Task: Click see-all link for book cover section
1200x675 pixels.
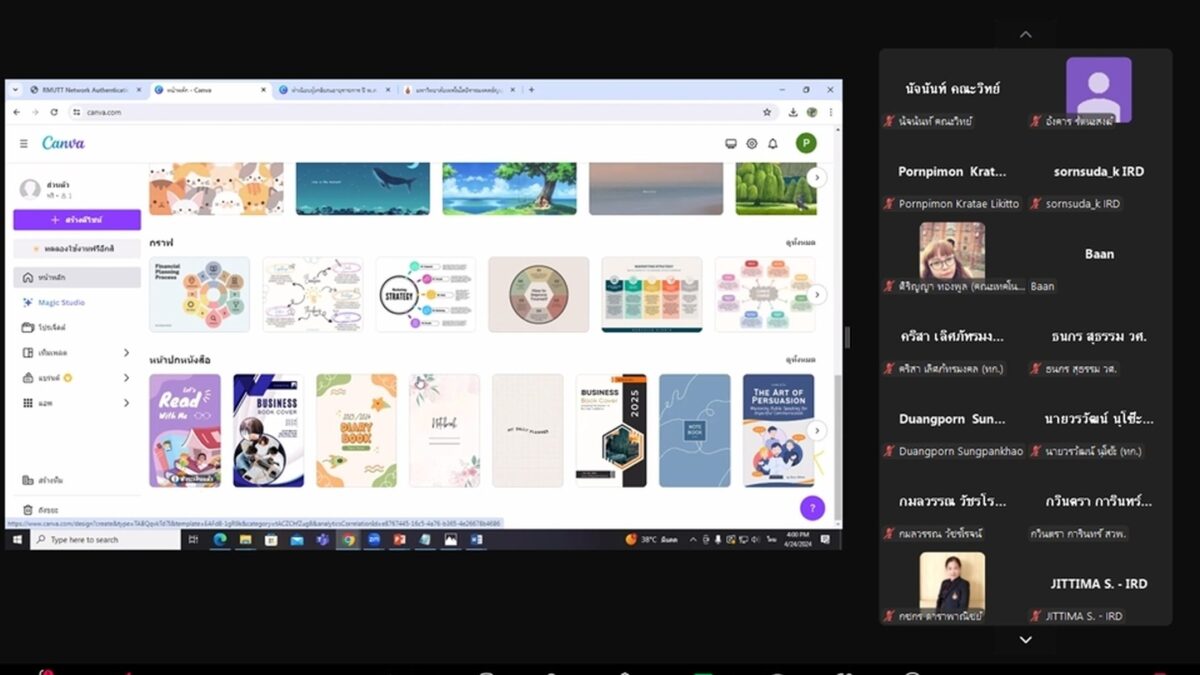Action: point(800,359)
